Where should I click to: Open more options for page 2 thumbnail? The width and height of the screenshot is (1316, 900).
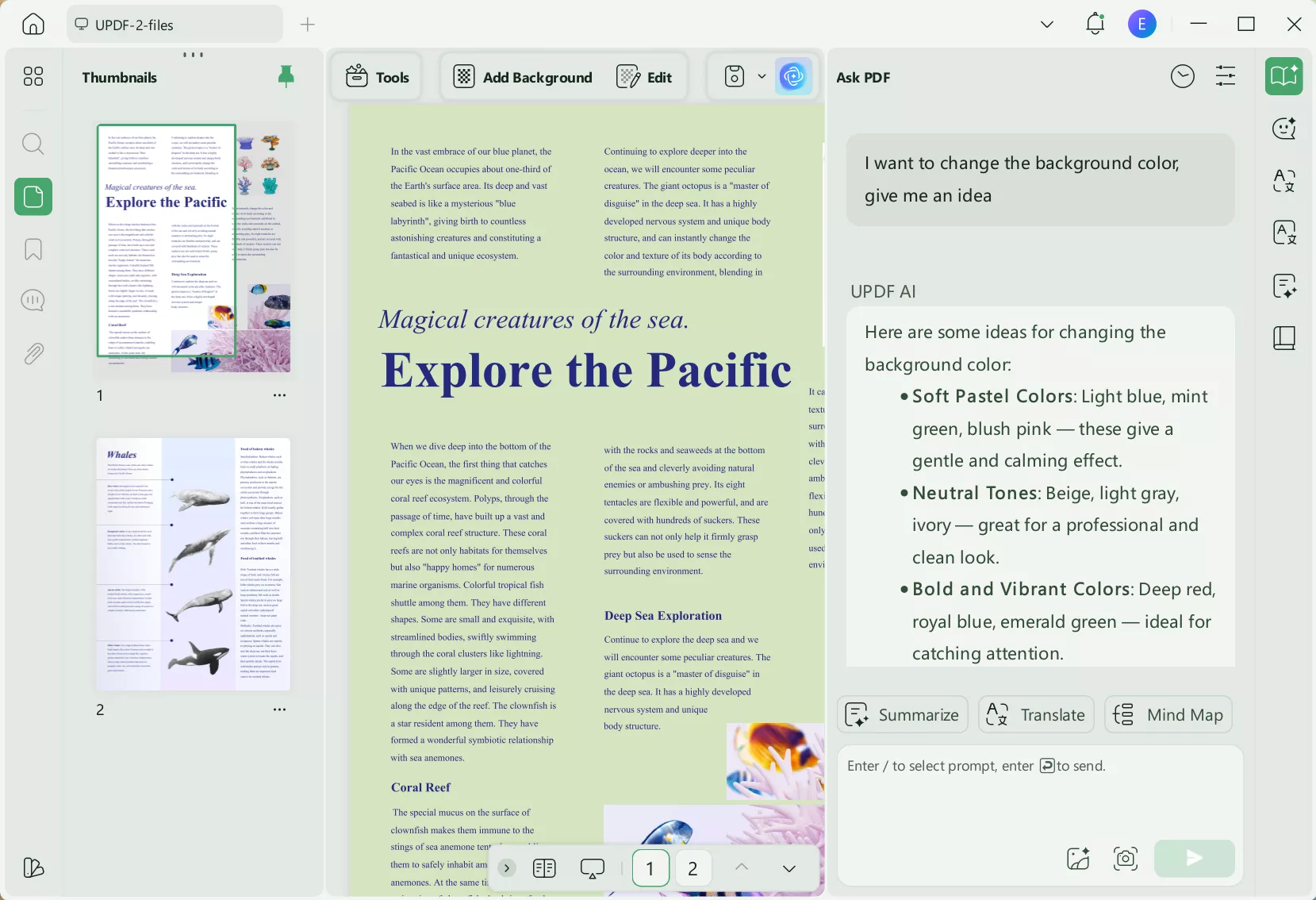[x=279, y=710]
